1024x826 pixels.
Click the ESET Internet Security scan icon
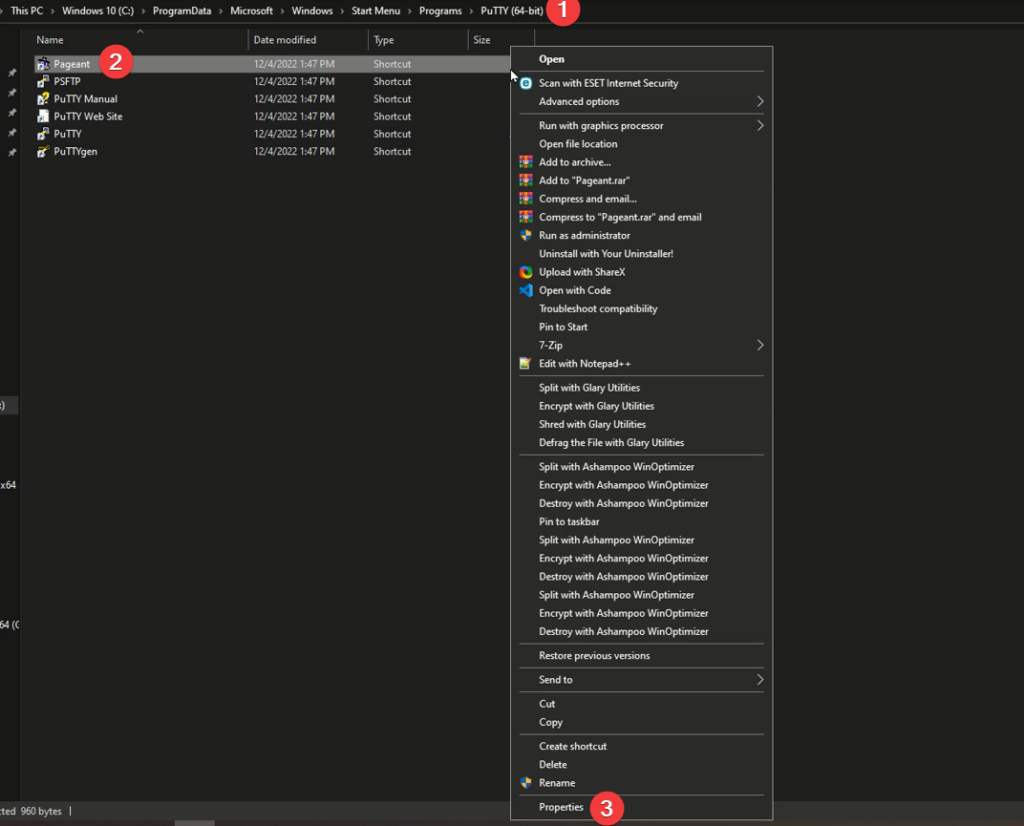pyautogui.click(x=526, y=84)
